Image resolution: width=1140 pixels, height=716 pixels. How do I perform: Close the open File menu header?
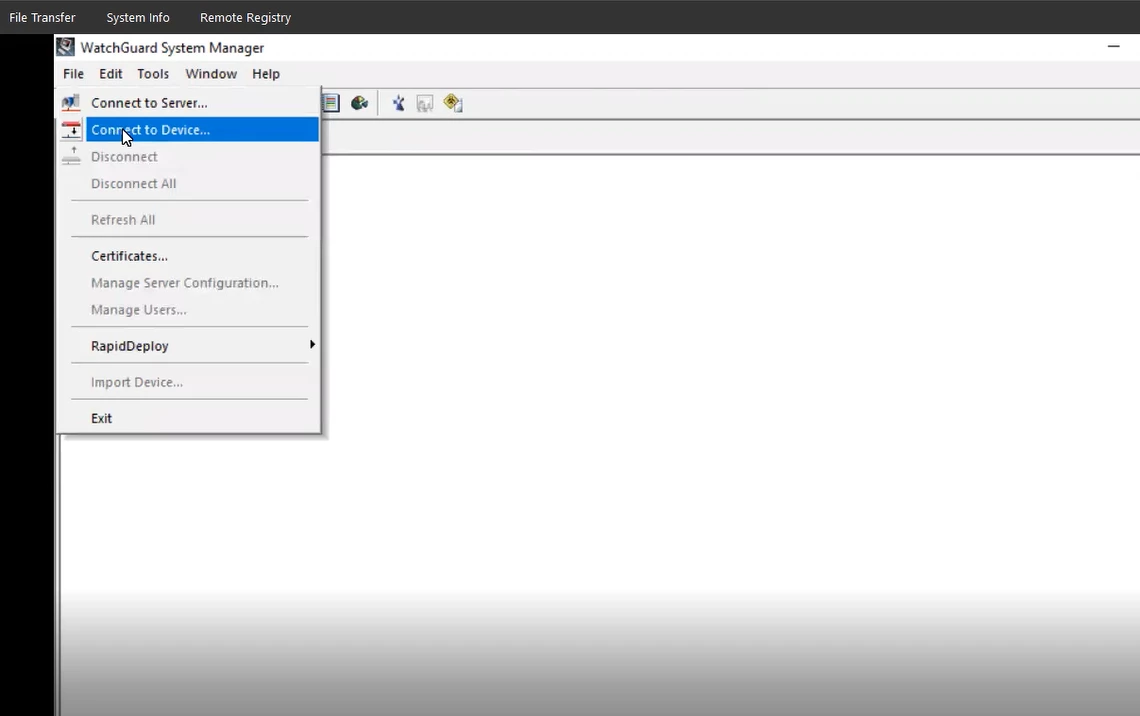point(73,73)
